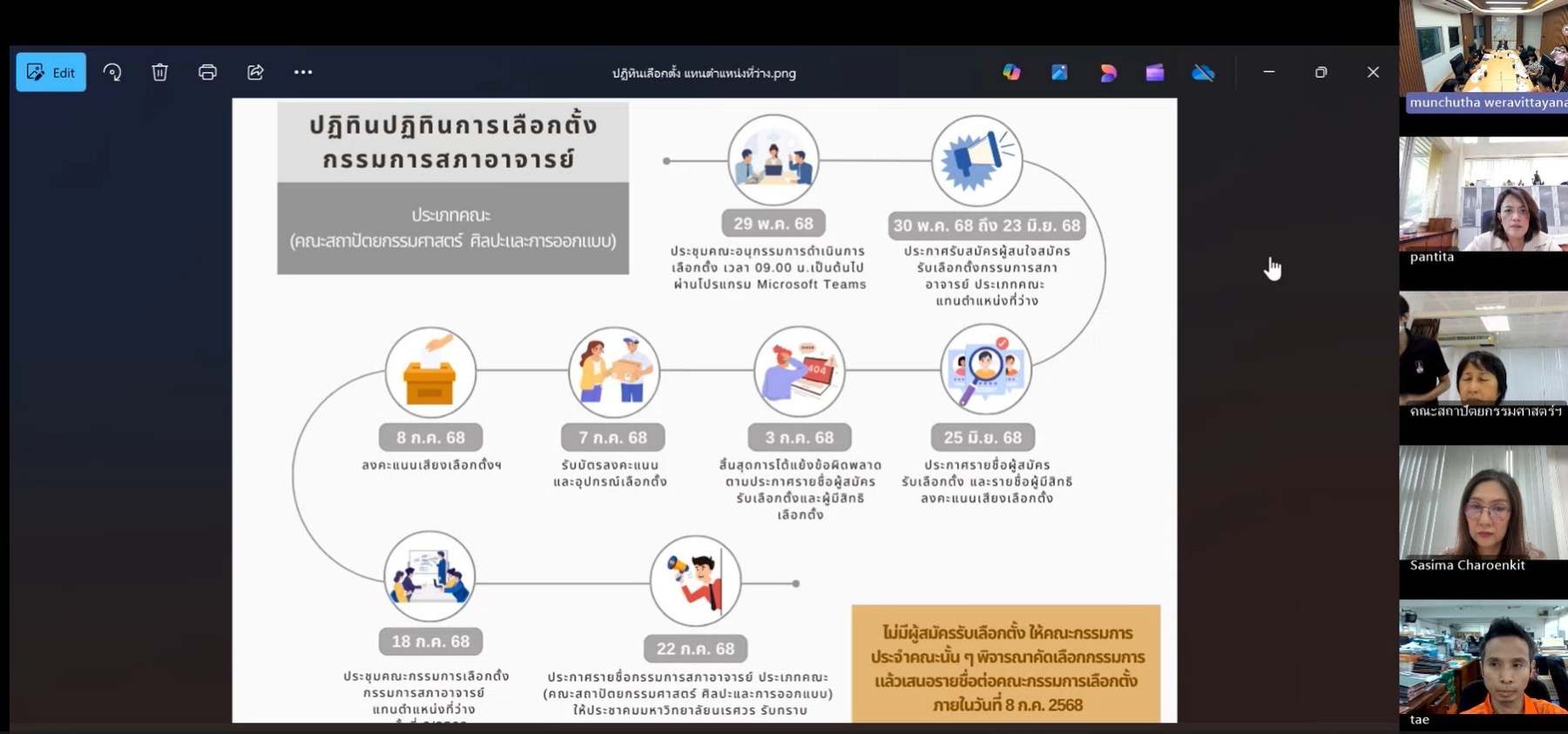Click the OneDrive cloud icon
The height and width of the screenshot is (734, 1568).
point(1203,72)
